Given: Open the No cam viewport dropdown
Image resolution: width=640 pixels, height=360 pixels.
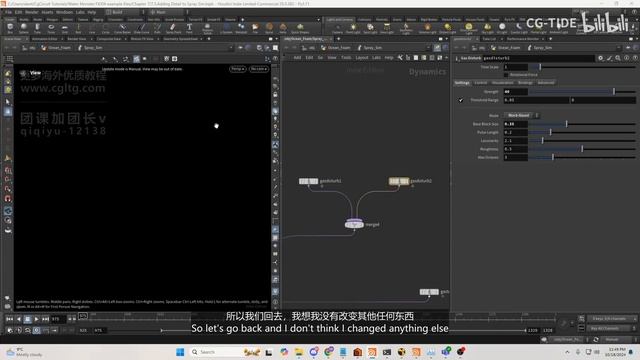Looking at the screenshot, I should (x=259, y=69).
